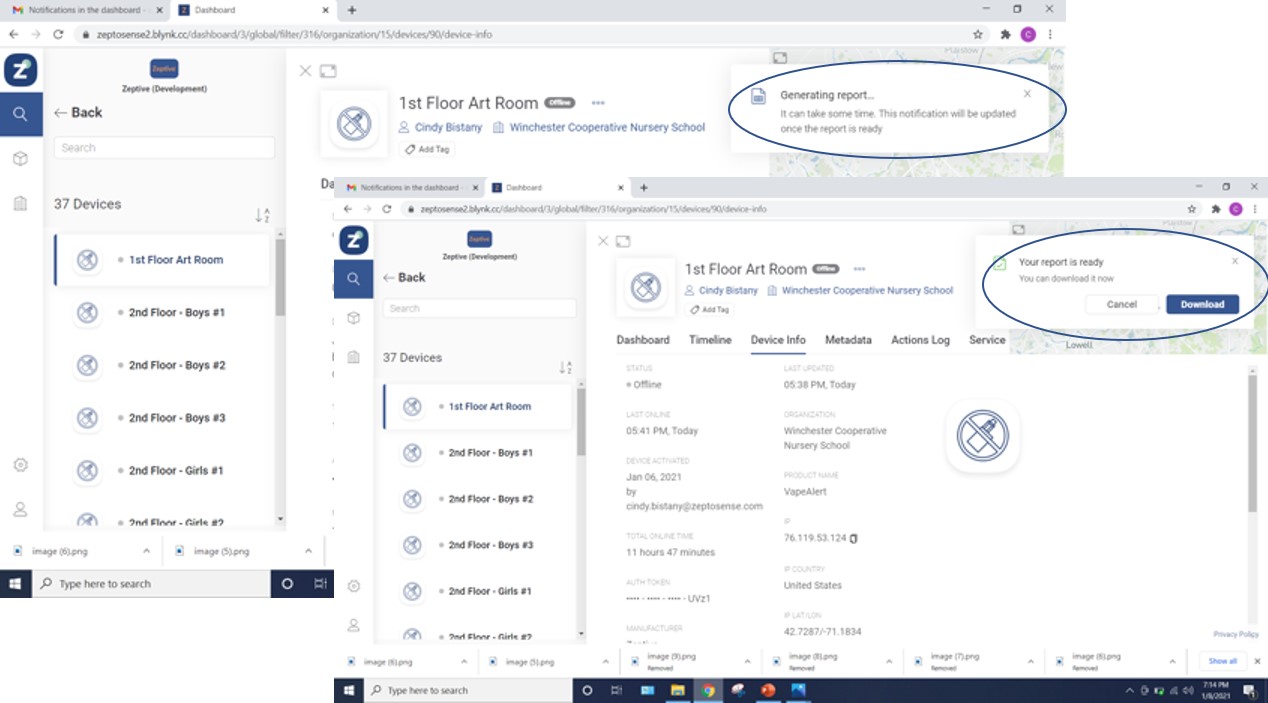Image resolution: width=1268 pixels, height=703 pixels.
Task: Open organizations building icon in front sidebar
Action: pyautogui.click(x=353, y=357)
